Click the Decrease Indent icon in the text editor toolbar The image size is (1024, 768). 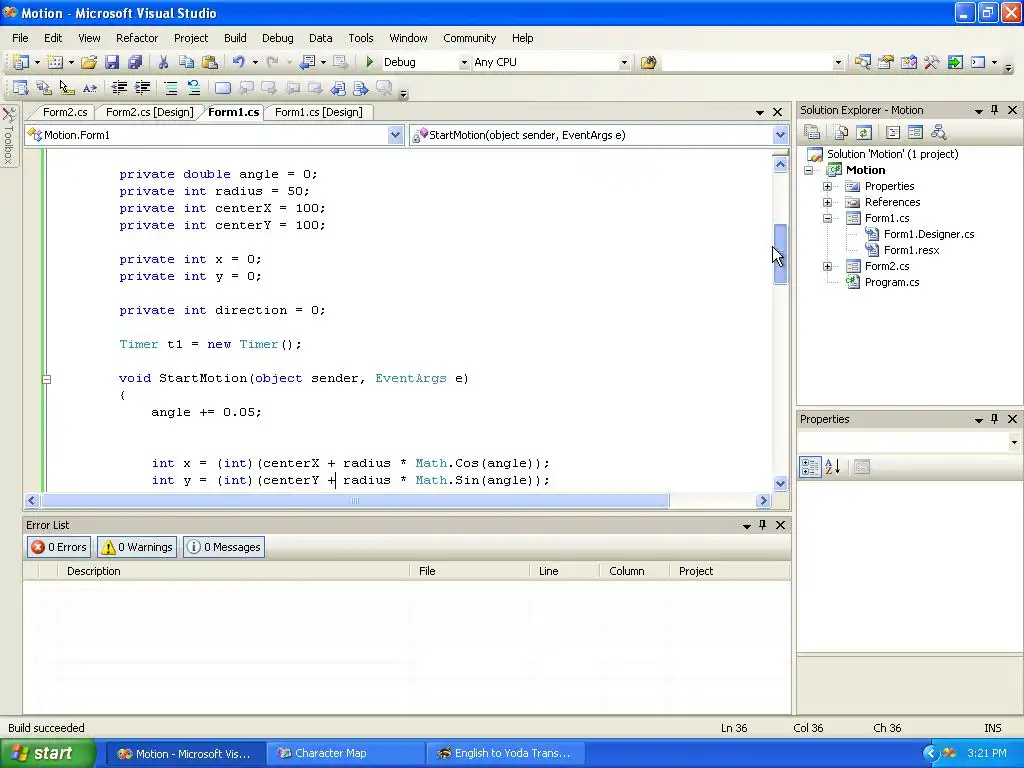pos(119,88)
